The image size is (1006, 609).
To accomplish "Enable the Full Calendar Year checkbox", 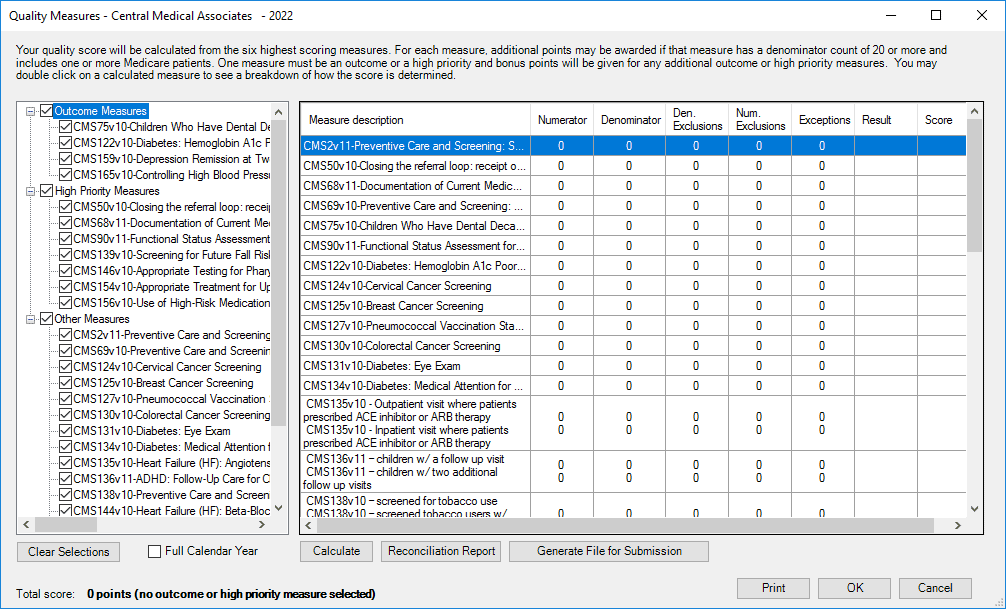I will 155,551.
